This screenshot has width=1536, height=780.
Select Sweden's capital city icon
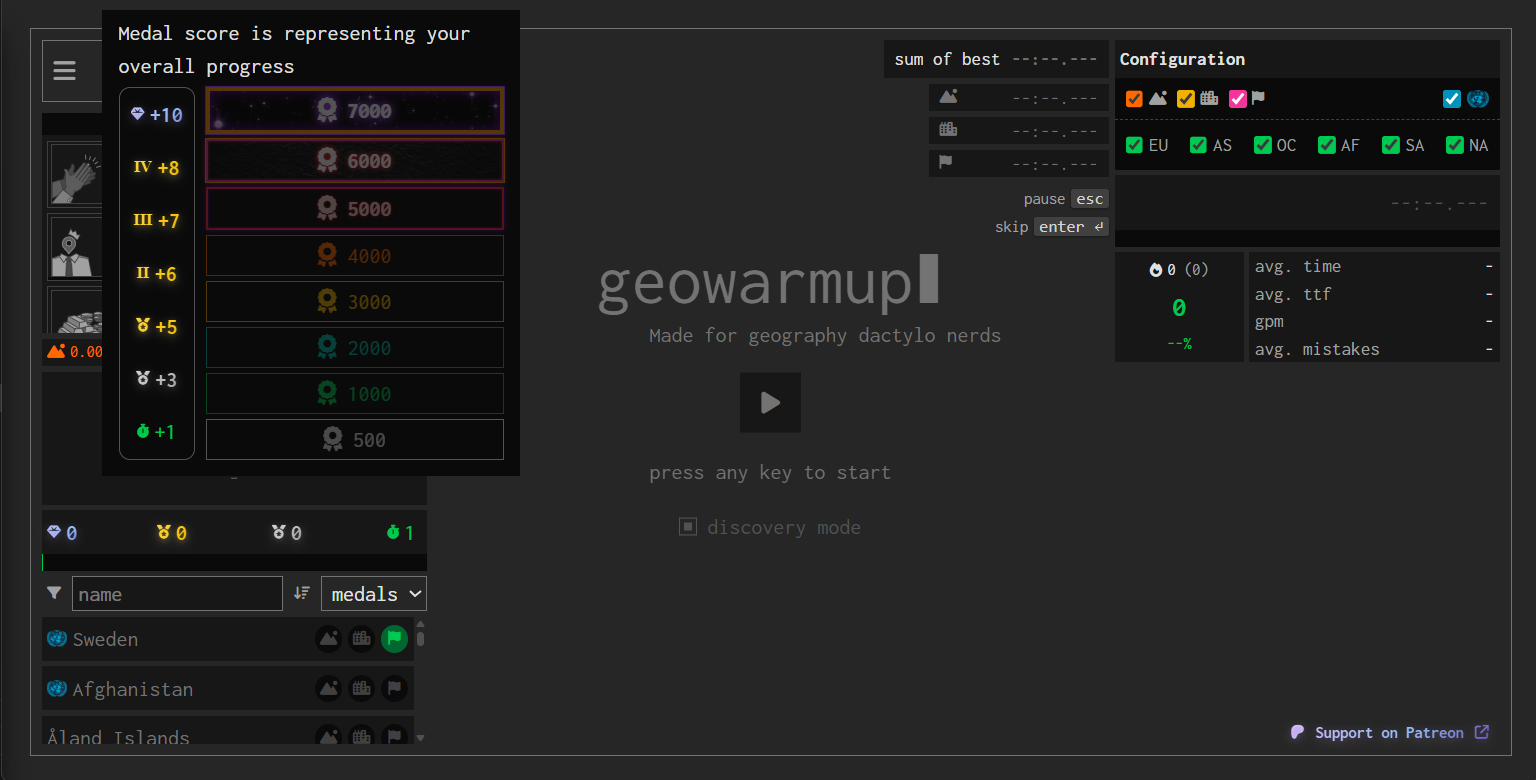[362, 638]
